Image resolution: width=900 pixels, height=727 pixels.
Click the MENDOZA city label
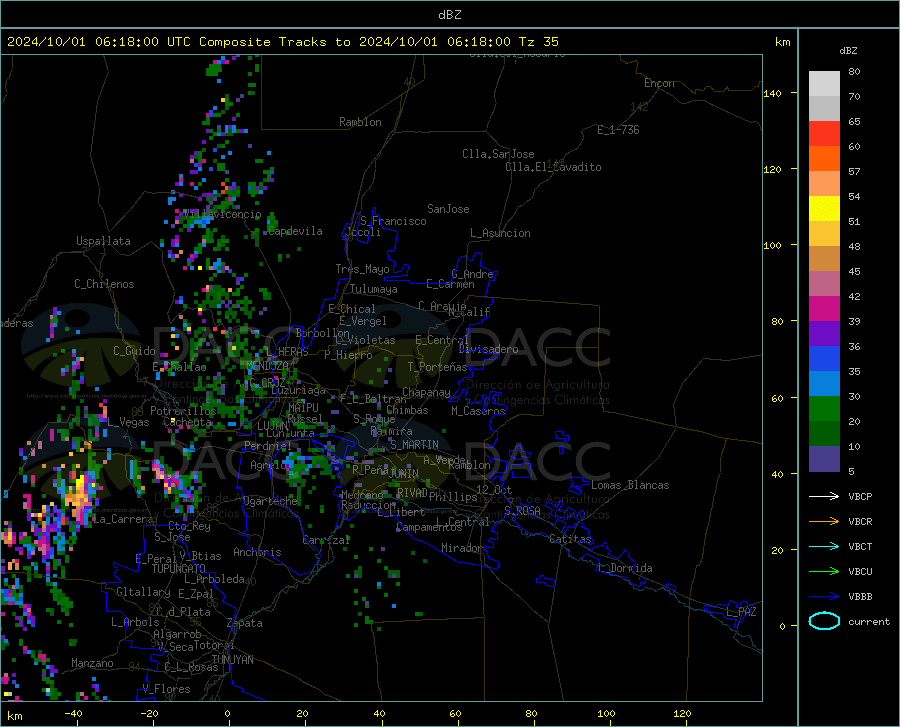[267, 365]
